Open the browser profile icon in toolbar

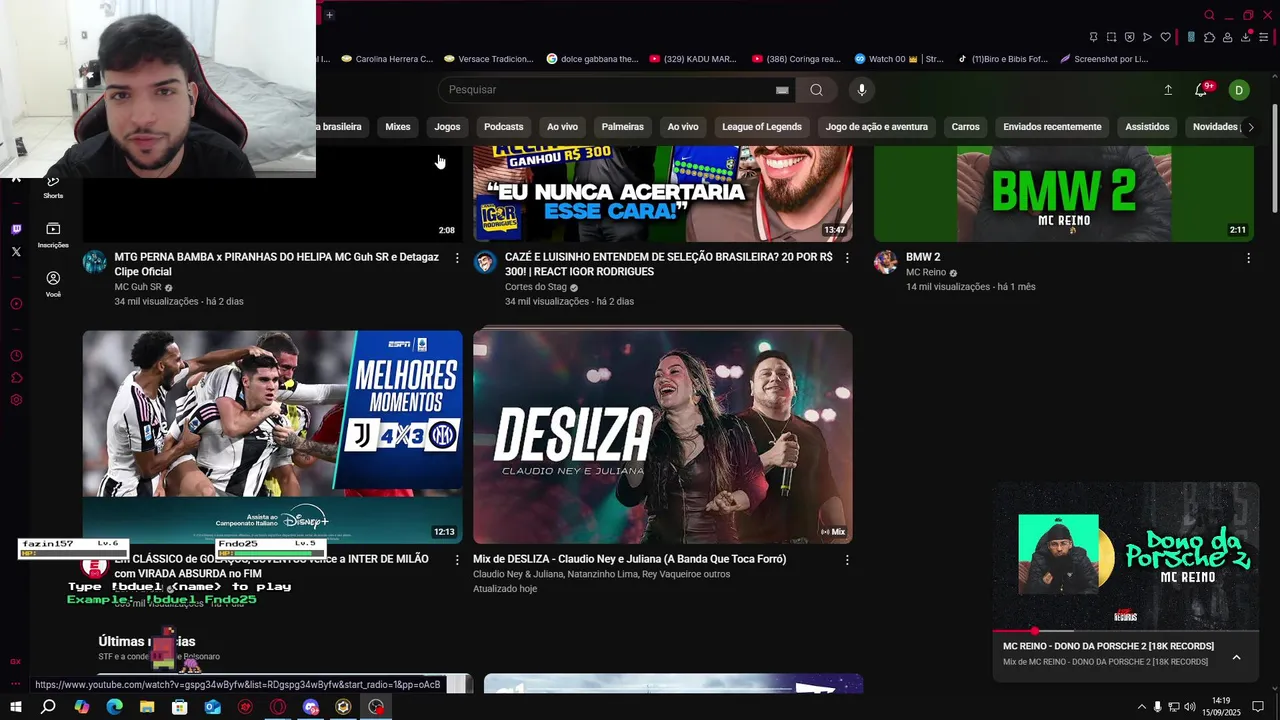click(1228, 37)
